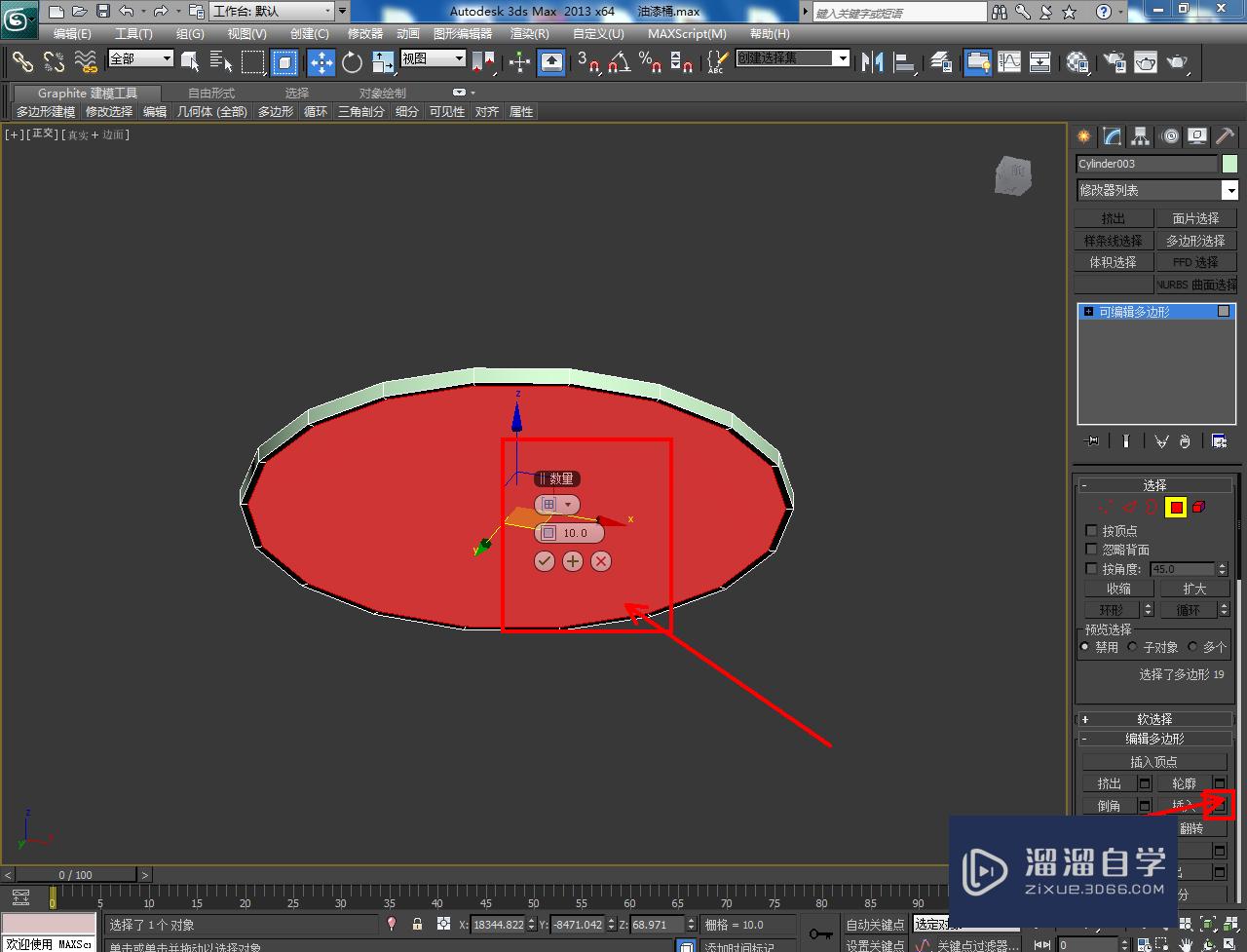Toggle the selection lock padlock icon

[418, 924]
